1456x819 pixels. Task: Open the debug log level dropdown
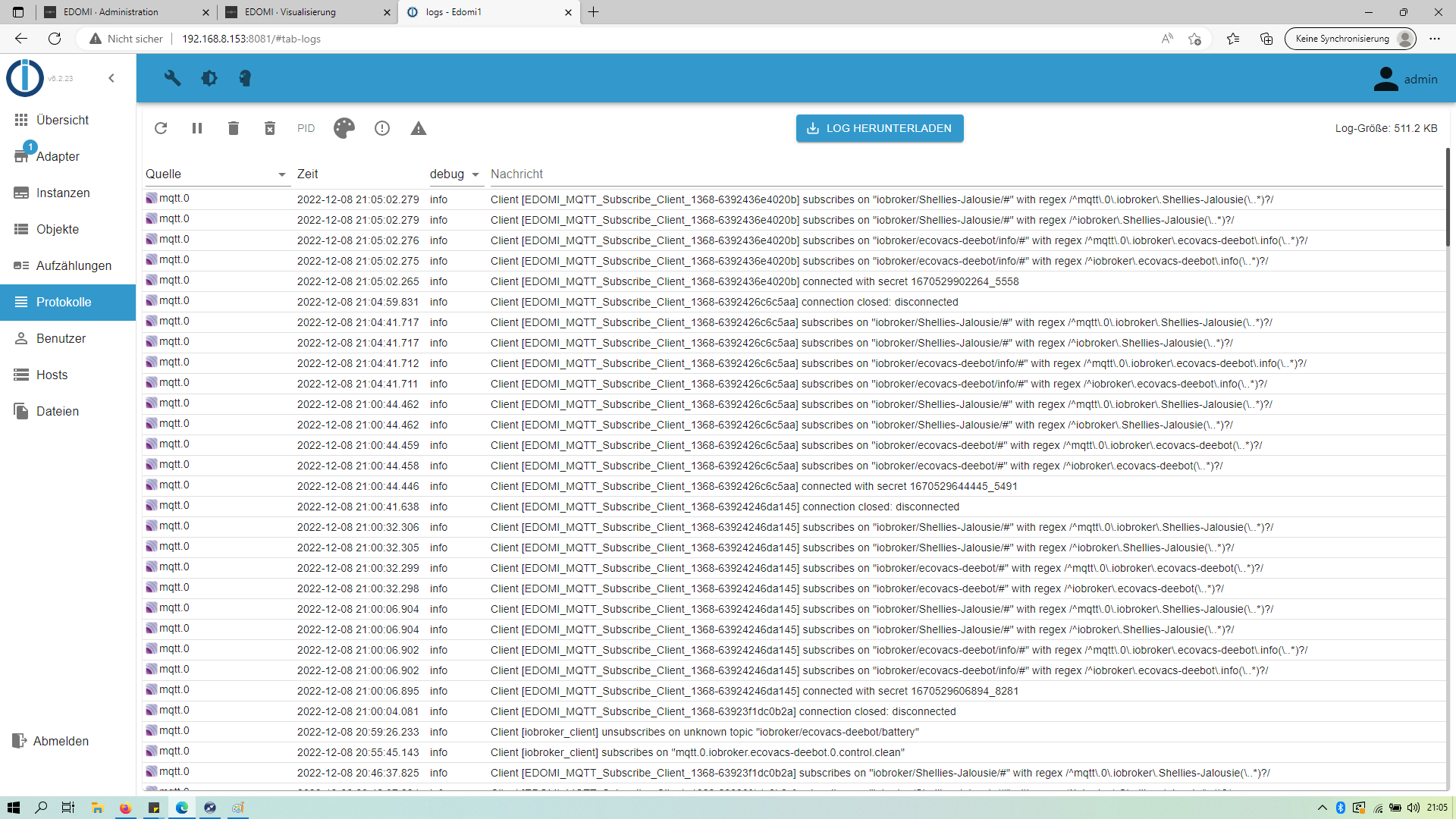[455, 174]
